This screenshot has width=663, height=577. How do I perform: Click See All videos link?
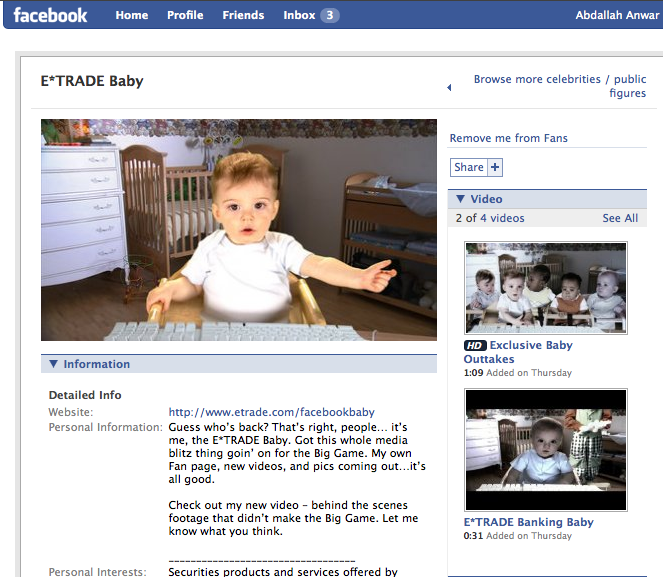[620, 218]
